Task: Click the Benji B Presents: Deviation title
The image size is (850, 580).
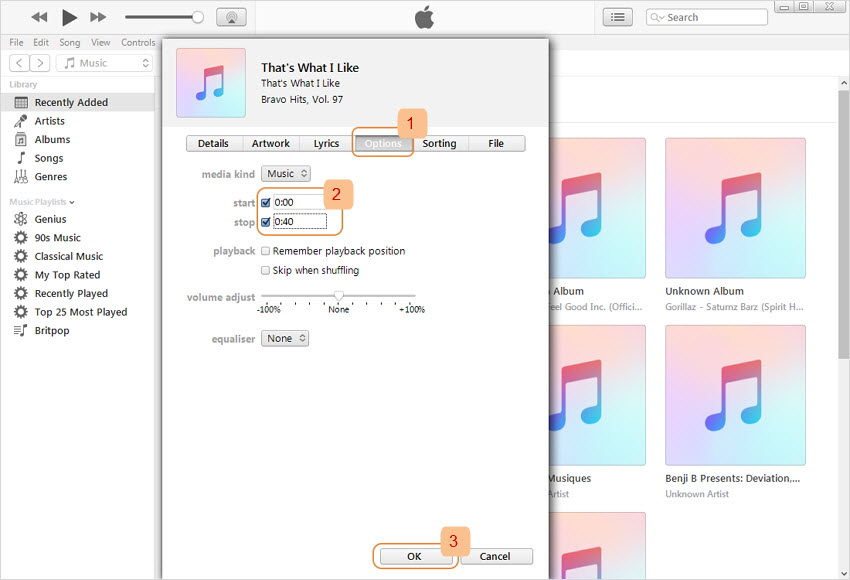Action: click(732, 479)
